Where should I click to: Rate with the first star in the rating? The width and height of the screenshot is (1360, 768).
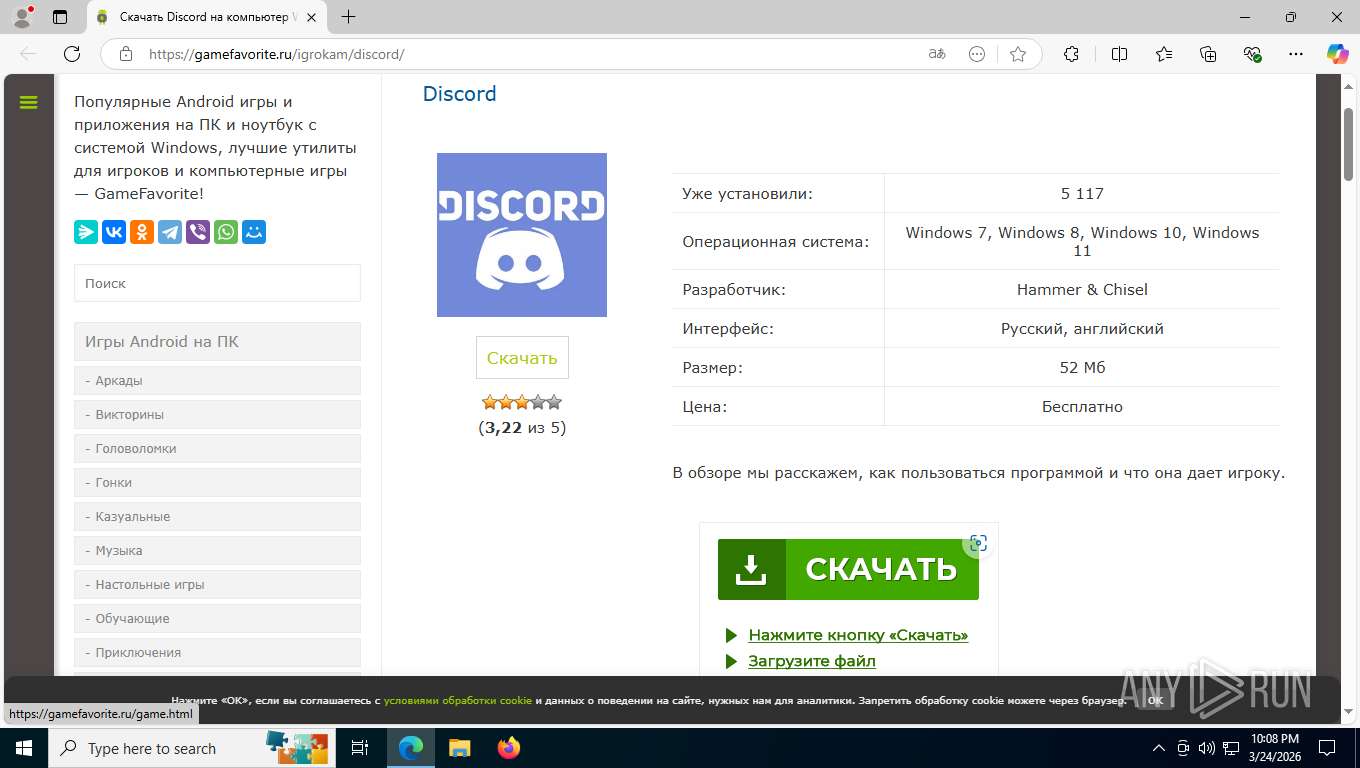[490, 402]
